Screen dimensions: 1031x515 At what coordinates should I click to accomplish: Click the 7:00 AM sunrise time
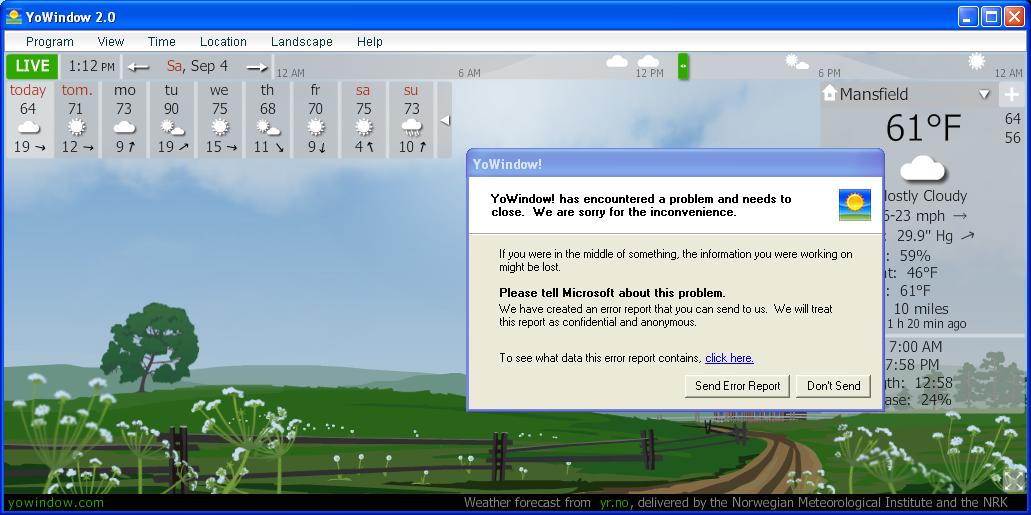(x=915, y=347)
